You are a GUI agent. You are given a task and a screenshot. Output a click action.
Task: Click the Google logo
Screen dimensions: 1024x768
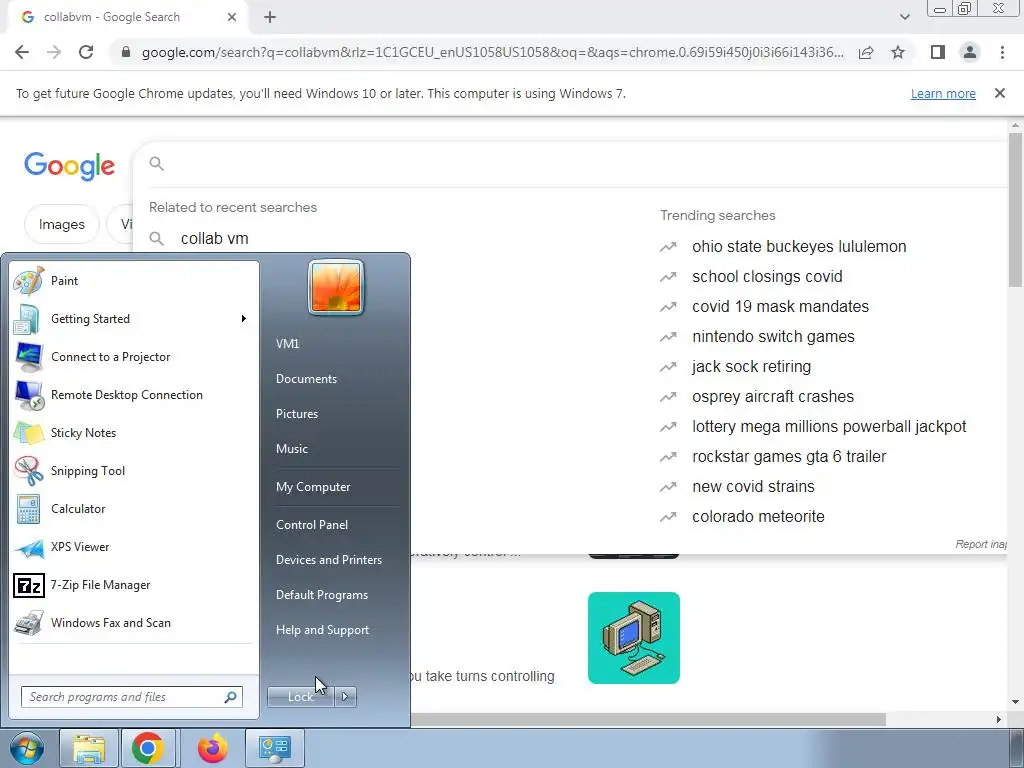tap(69, 166)
